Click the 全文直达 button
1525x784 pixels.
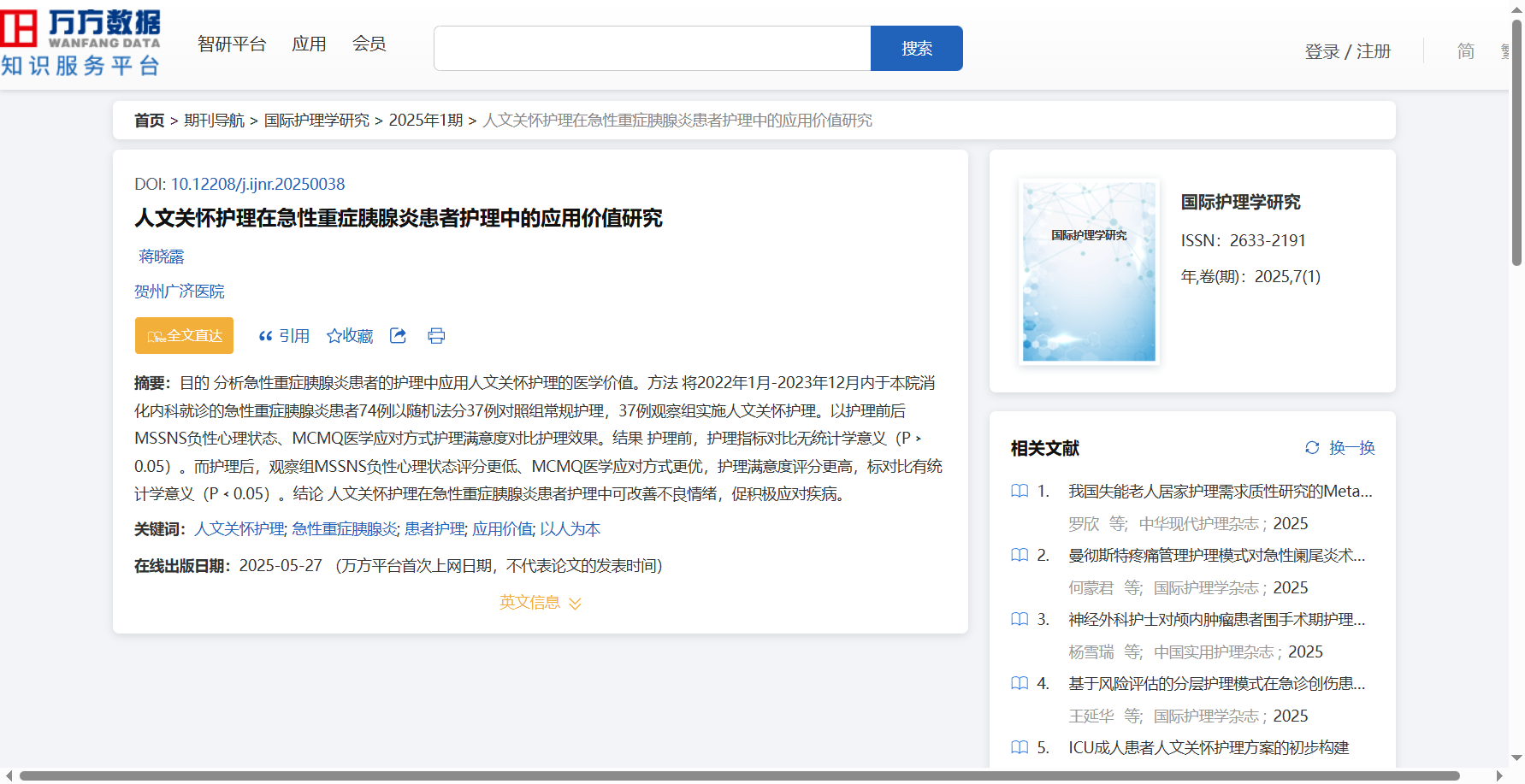click(x=184, y=336)
